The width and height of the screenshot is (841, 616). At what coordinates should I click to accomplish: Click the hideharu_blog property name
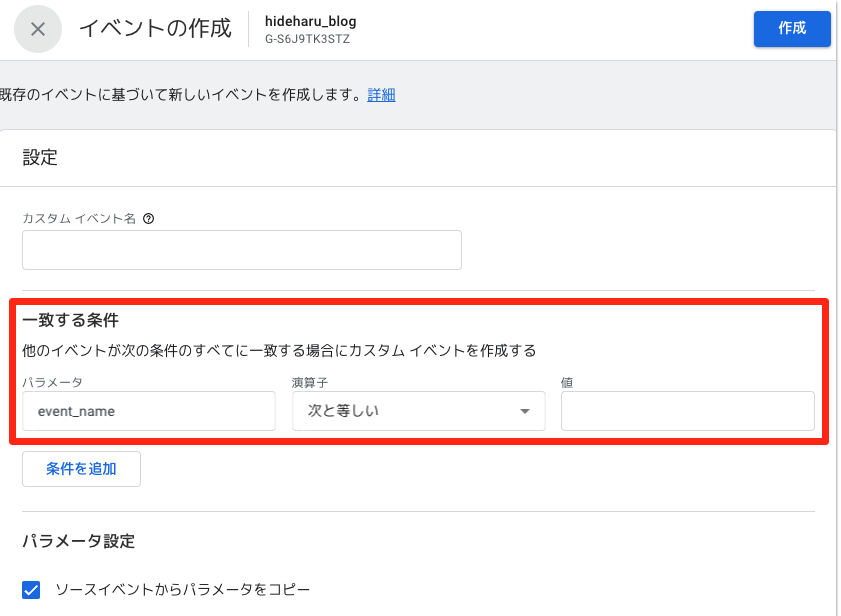310,21
